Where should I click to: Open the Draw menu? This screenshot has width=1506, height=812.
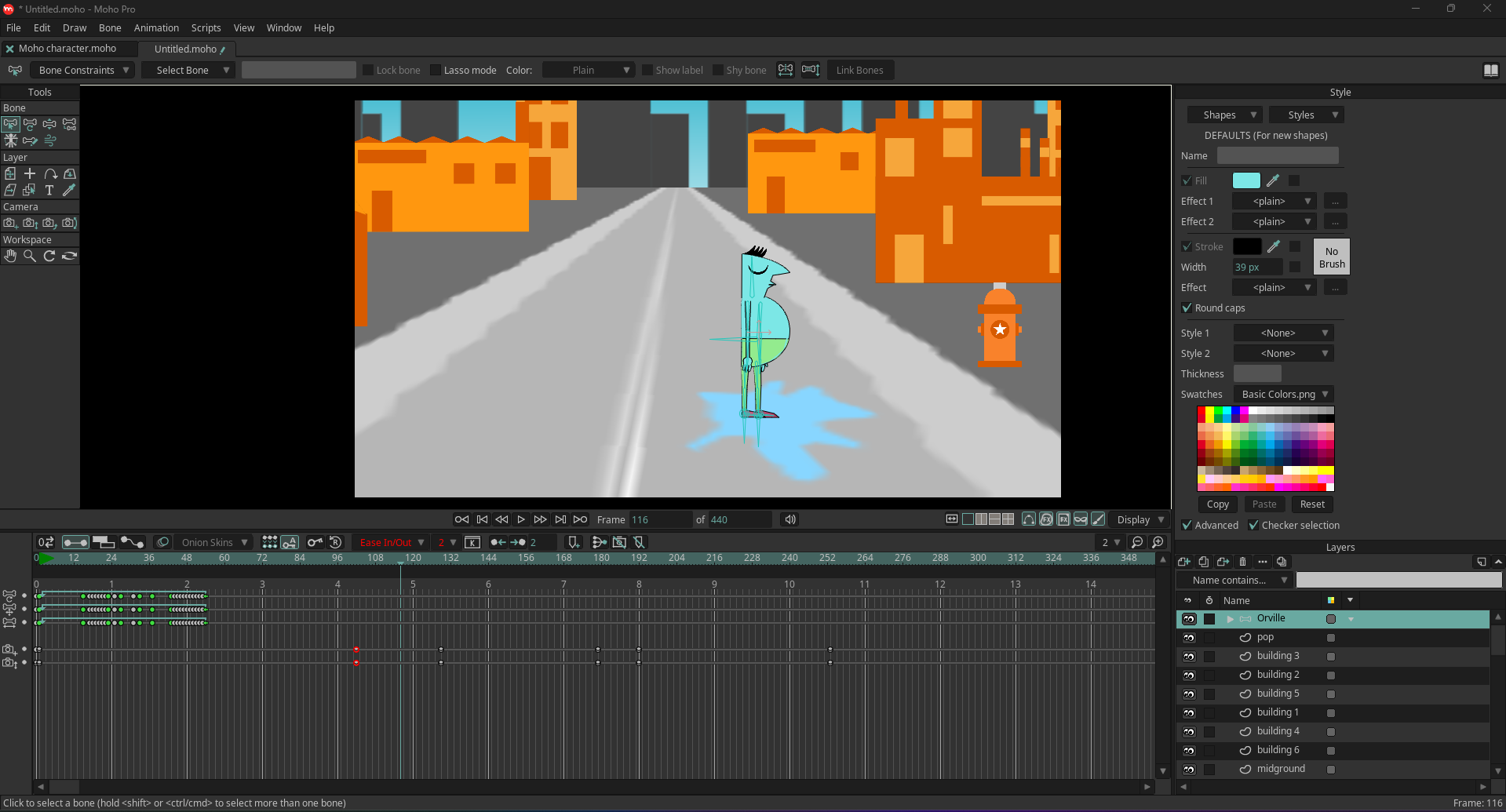75,27
